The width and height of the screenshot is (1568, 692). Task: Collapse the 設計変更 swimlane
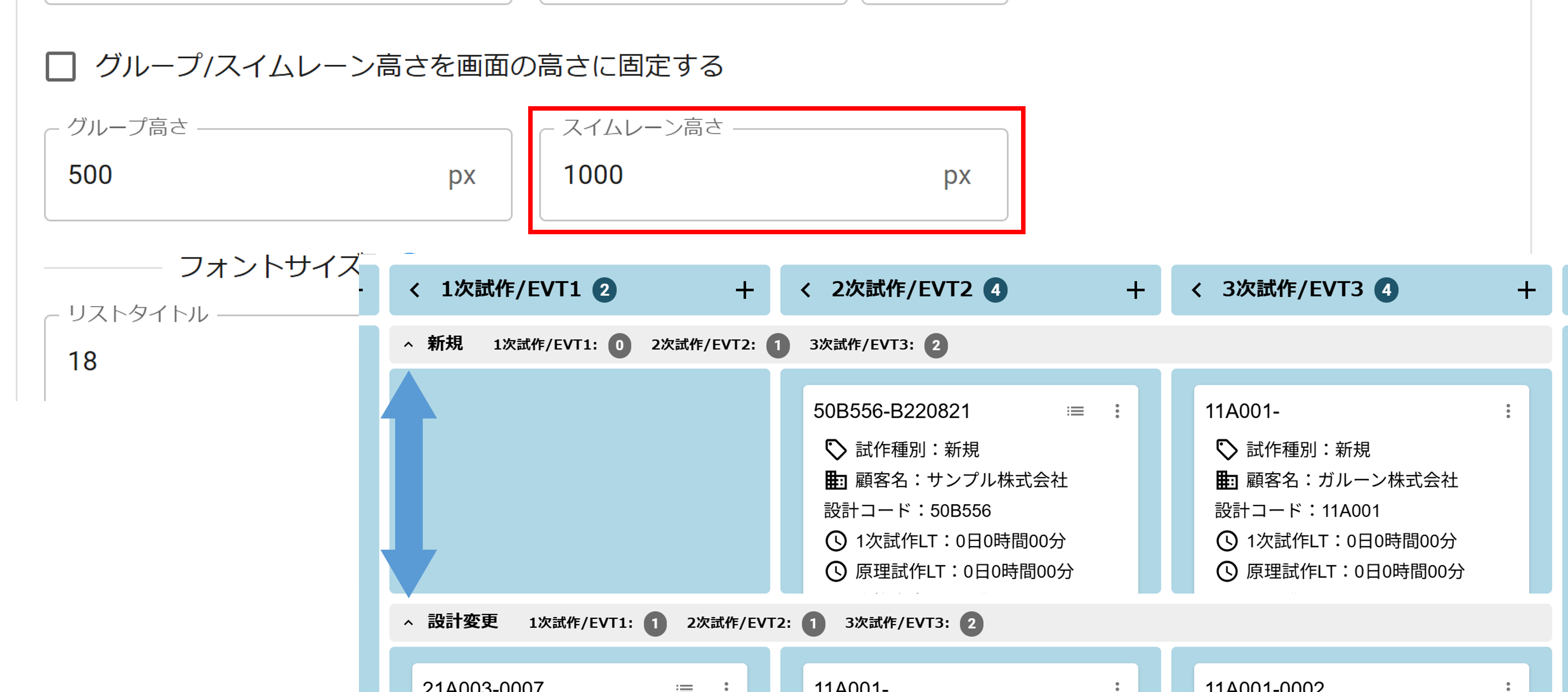[409, 623]
